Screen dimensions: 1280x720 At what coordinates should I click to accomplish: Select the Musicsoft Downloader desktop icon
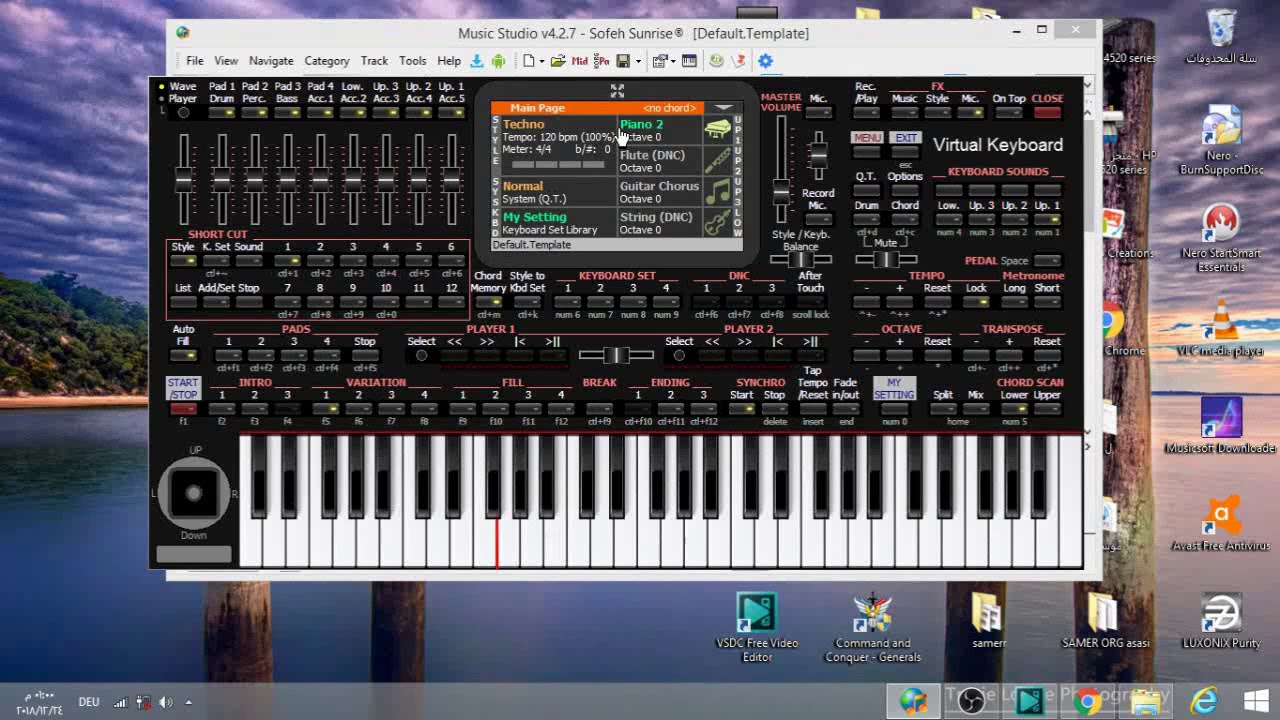(x=1221, y=425)
